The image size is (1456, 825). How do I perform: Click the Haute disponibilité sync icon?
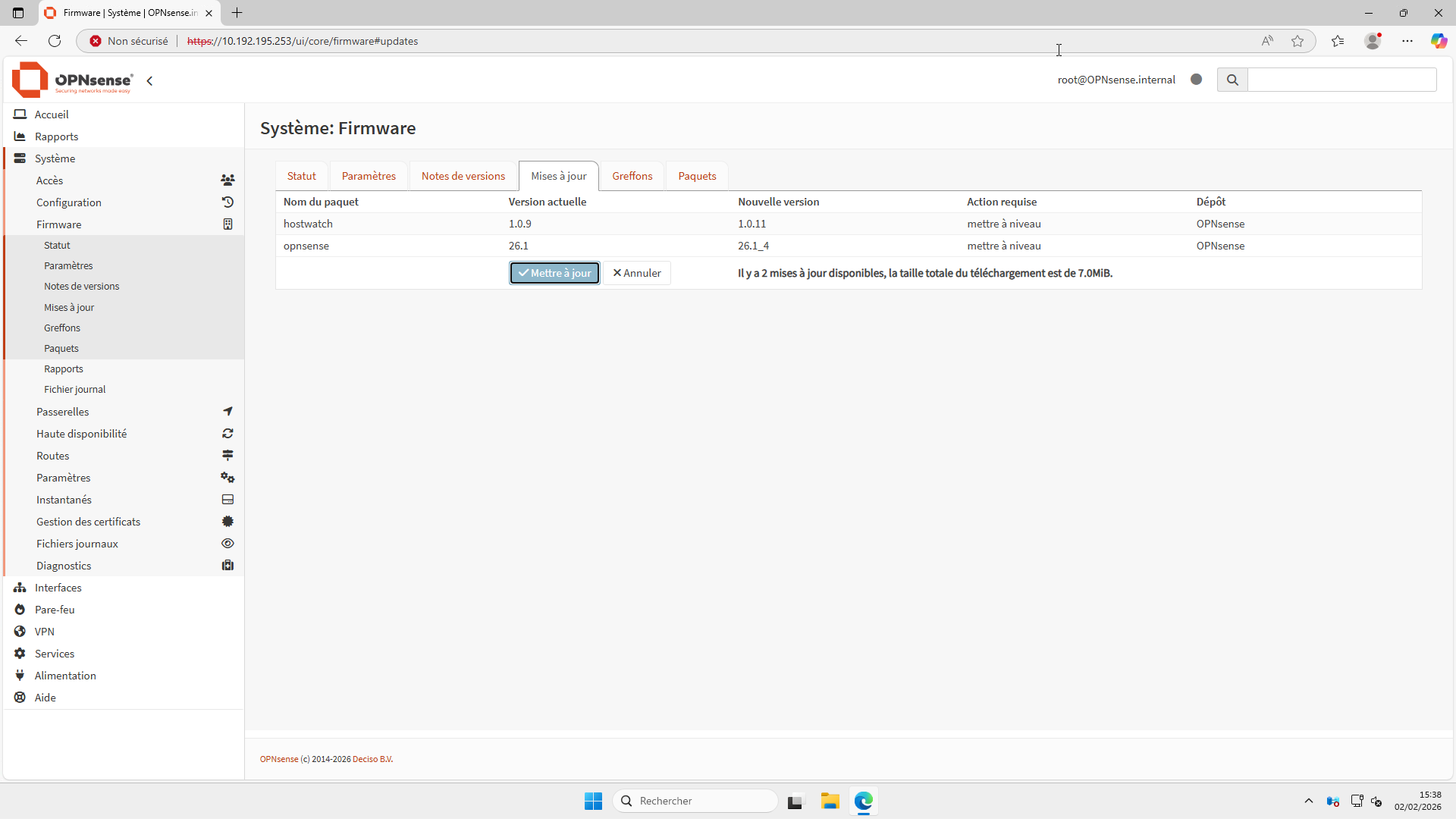(227, 434)
